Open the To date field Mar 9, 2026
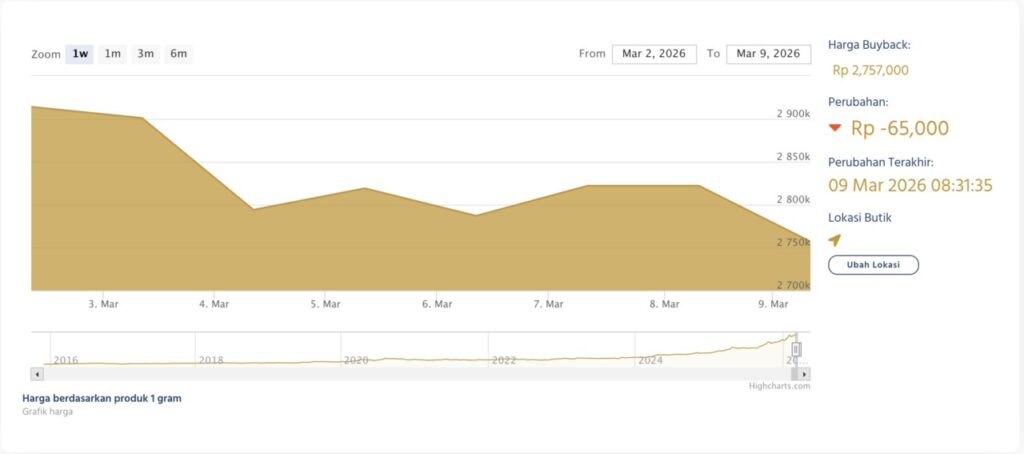This screenshot has height=454, width=1024. tap(767, 54)
